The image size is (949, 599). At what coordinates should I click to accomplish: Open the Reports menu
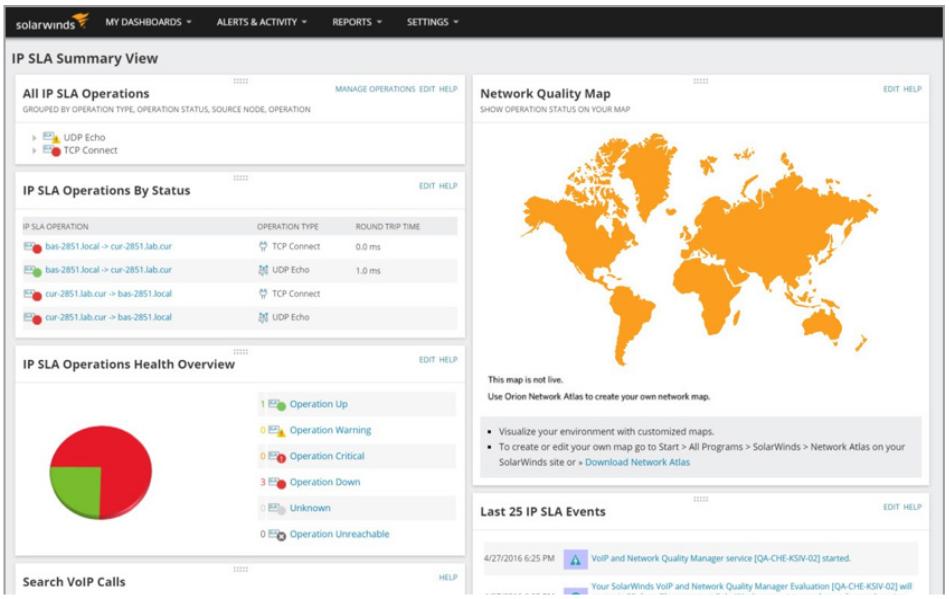356,22
